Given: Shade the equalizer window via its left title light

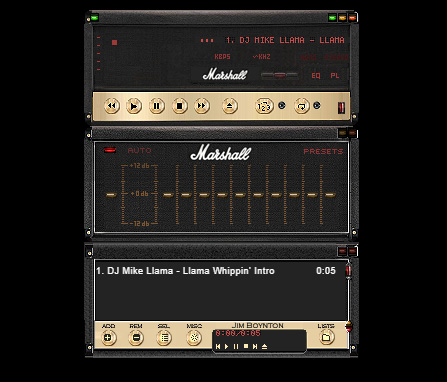Looking at the screenshot, I should (x=342, y=133).
